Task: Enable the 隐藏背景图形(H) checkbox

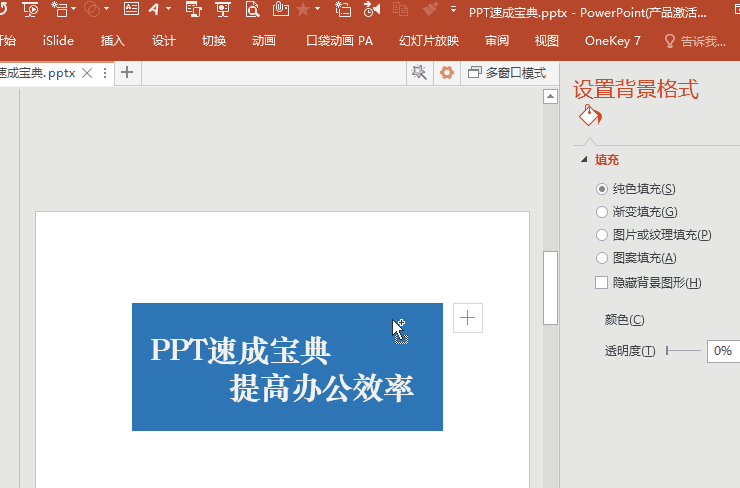Action: pos(601,282)
